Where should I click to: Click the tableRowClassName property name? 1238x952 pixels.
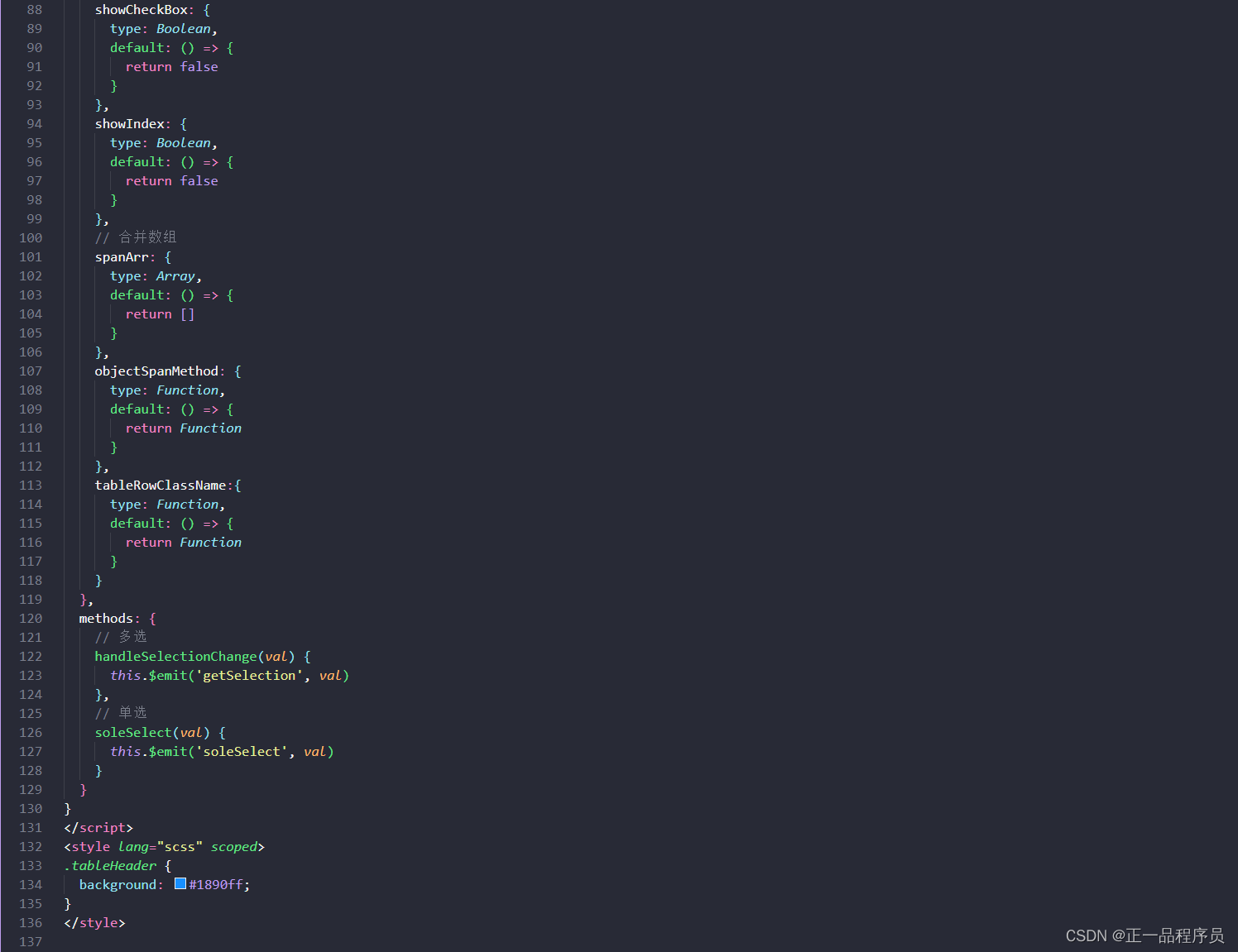point(161,486)
